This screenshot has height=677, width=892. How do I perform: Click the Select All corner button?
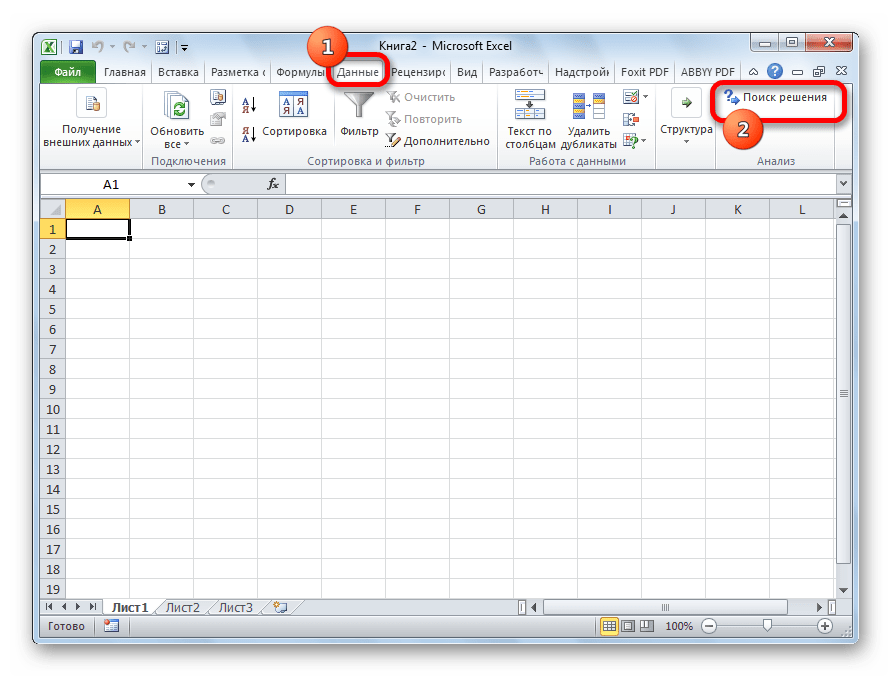53,209
